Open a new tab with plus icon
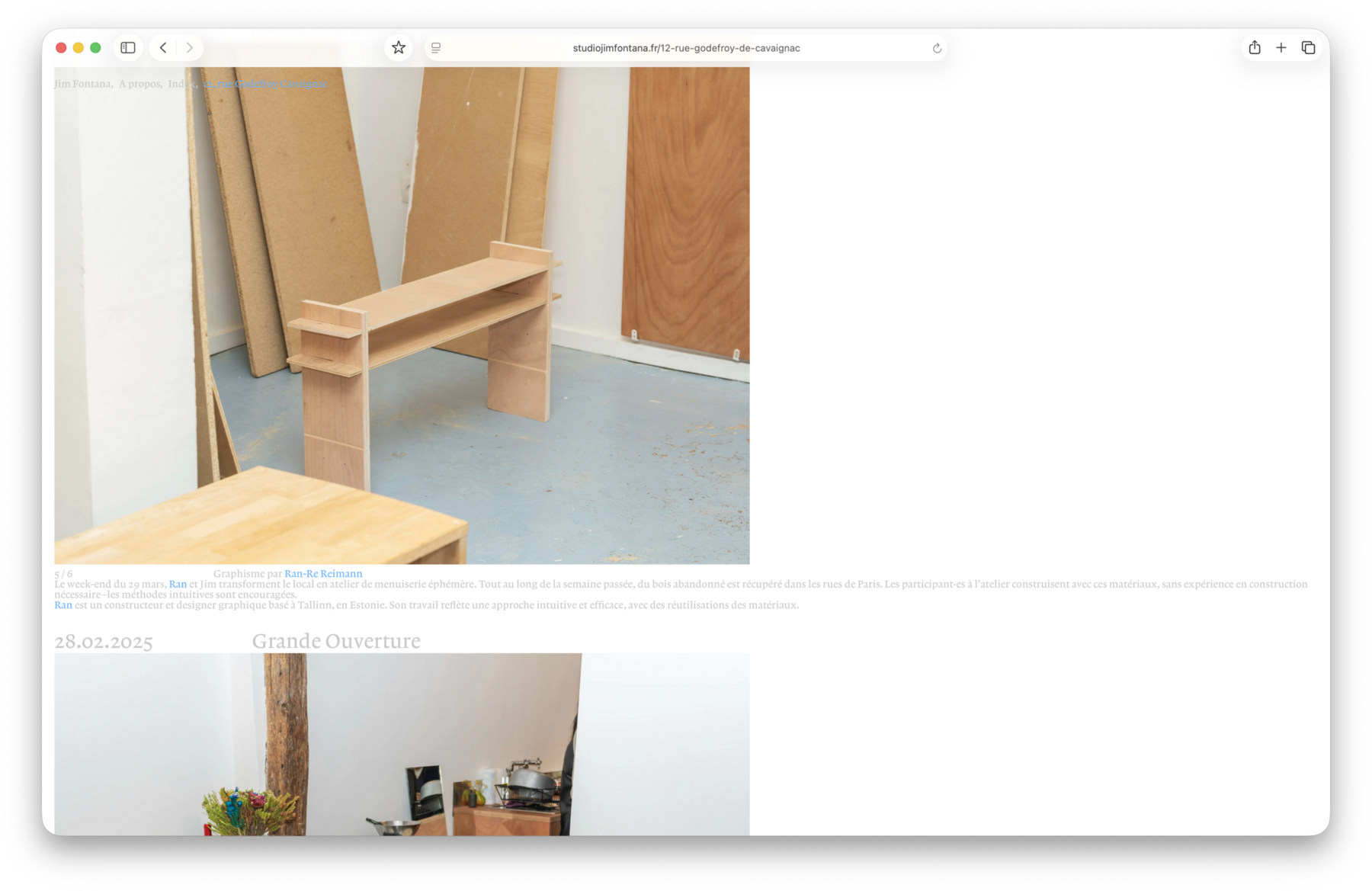This screenshot has height=891, width=1372. (x=1281, y=48)
